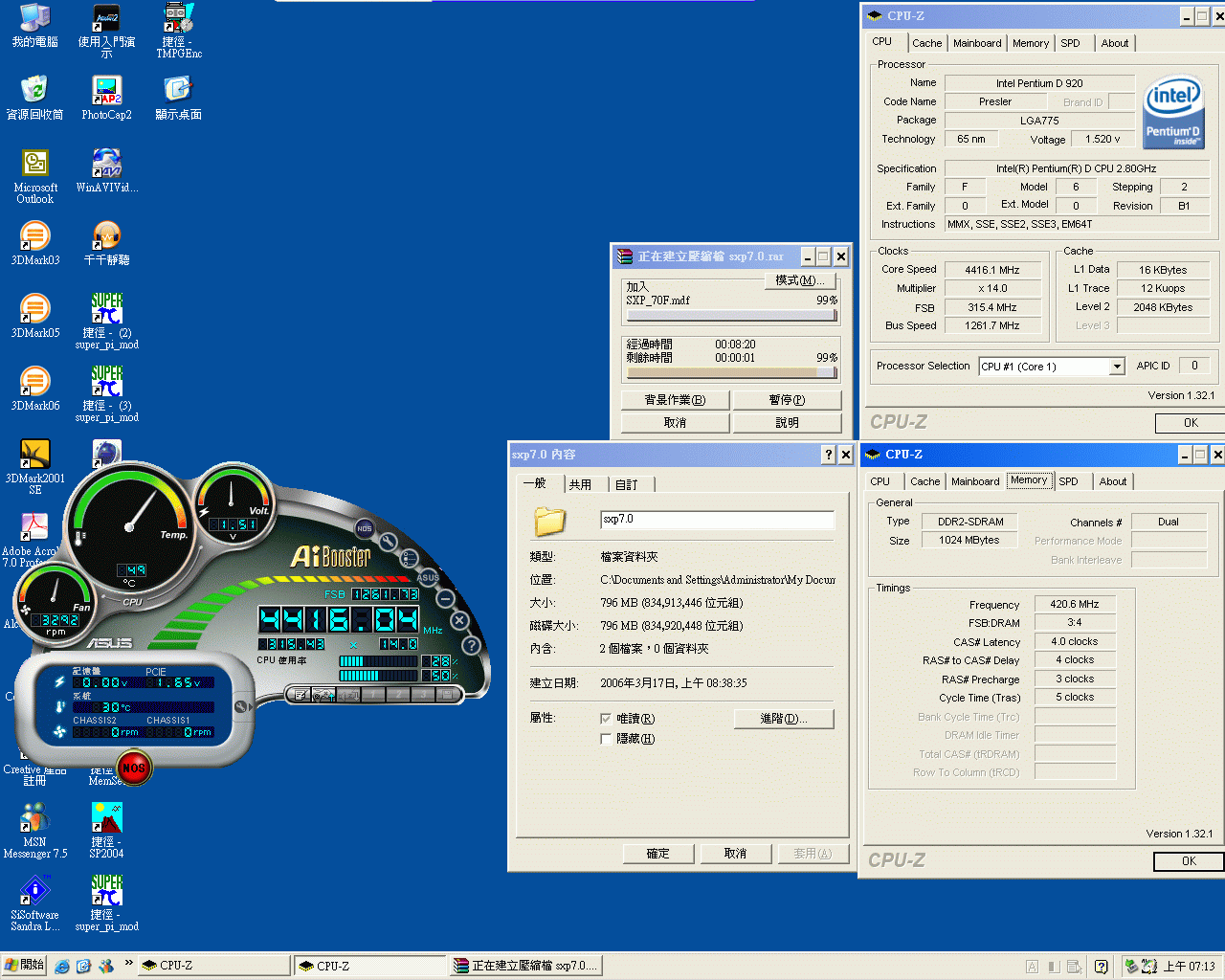Viewport: 1225px width, 980px height.
Task: Minimize AI Booster using the round minus icon
Action: click(445, 599)
